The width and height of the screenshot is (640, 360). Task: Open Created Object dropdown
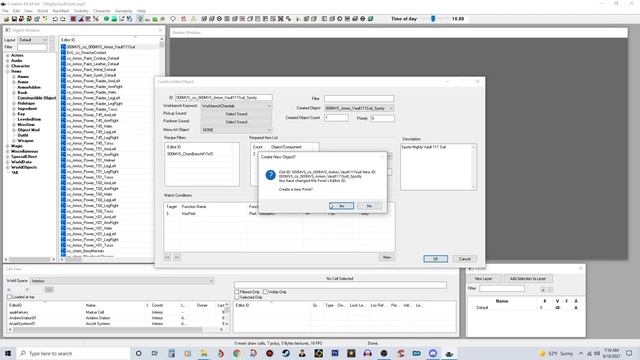tap(359, 108)
